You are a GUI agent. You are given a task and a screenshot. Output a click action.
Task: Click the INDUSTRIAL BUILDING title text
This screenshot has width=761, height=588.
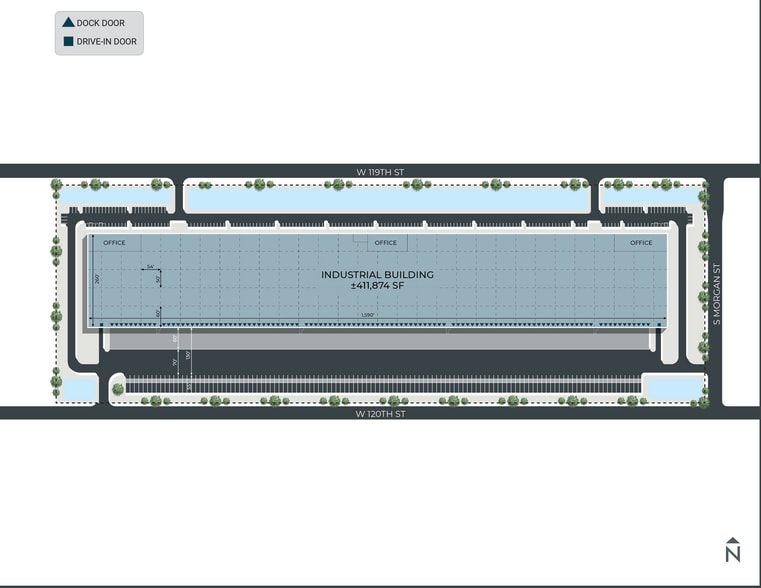[377, 274]
